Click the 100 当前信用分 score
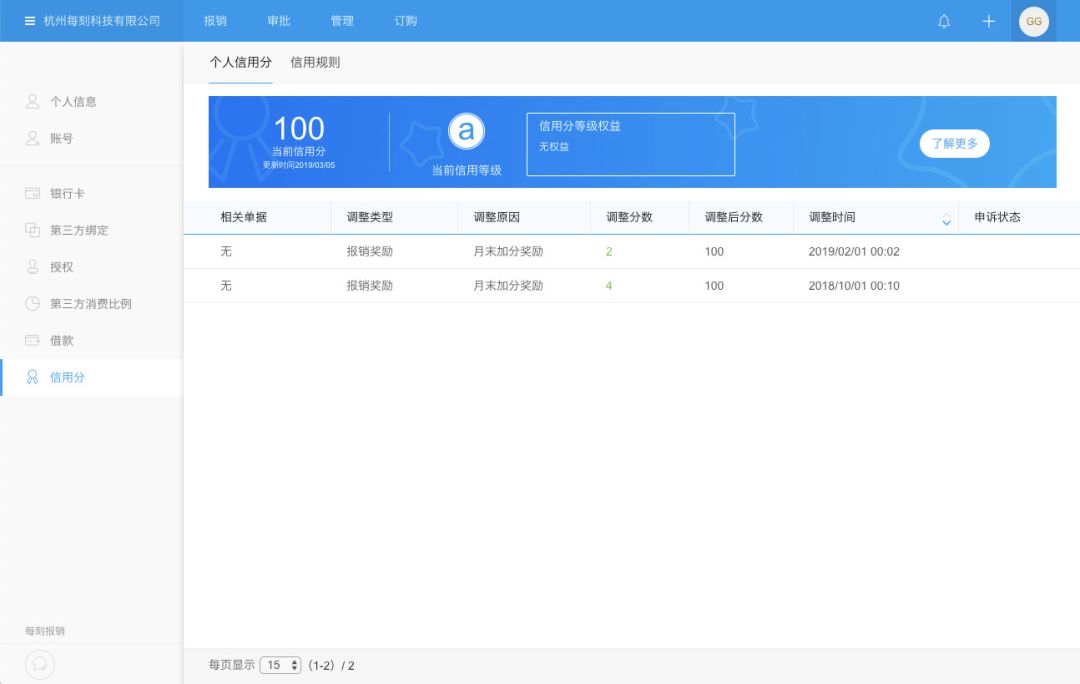 (x=299, y=129)
